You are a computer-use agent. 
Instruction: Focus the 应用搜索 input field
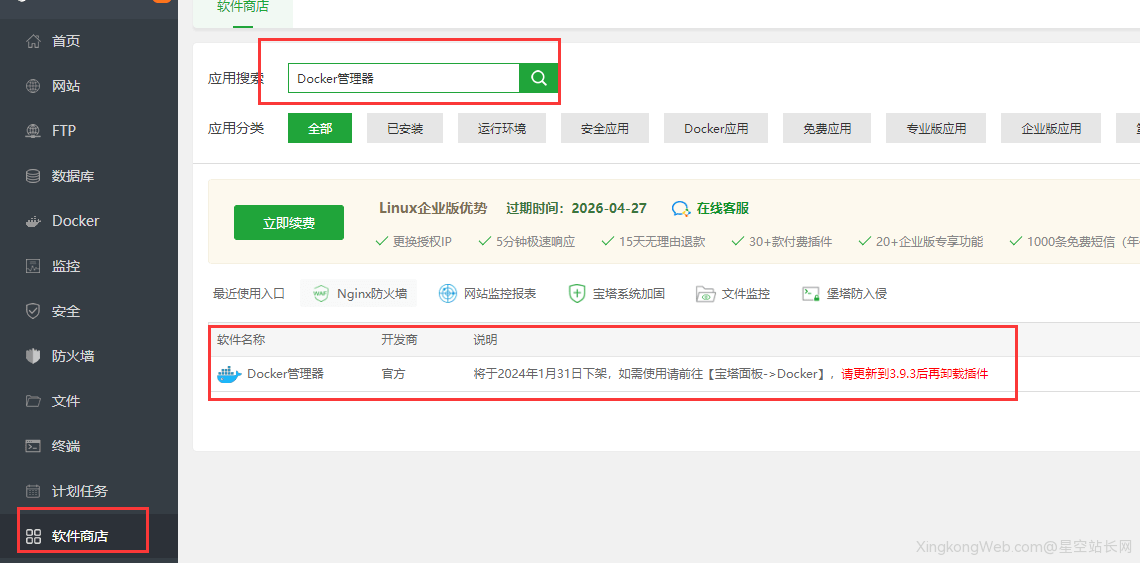point(404,78)
